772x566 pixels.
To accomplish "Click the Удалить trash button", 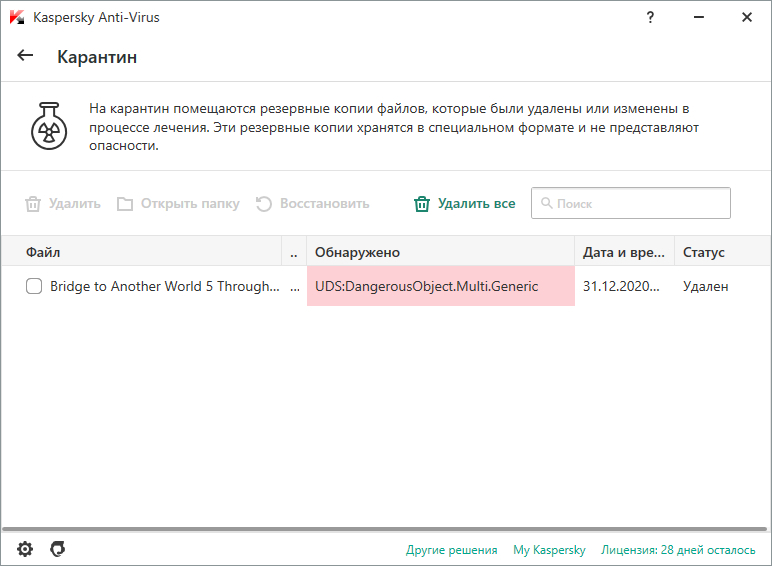I will [x=63, y=203].
